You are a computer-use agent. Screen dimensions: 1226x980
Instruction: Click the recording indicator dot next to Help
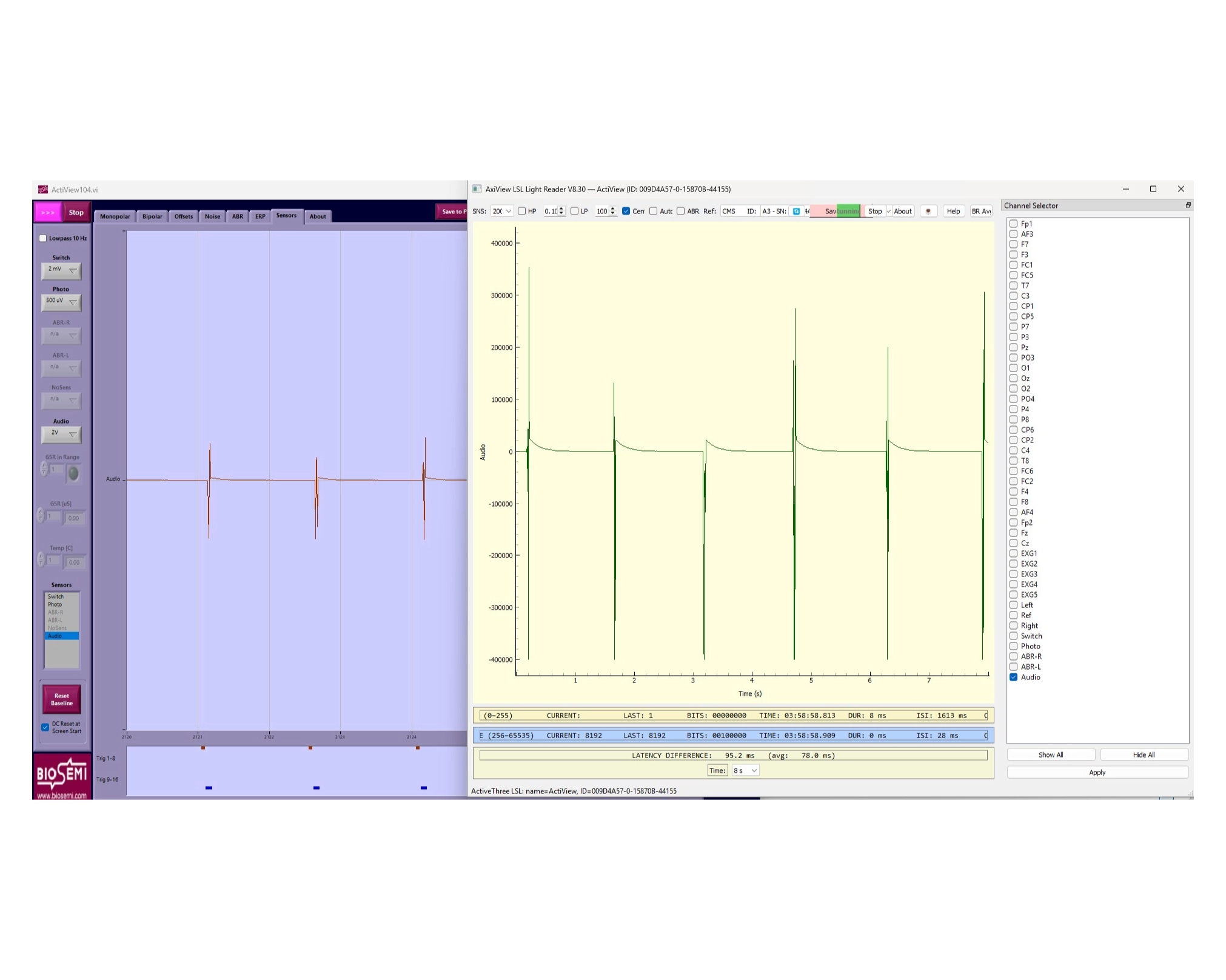click(x=929, y=212)
